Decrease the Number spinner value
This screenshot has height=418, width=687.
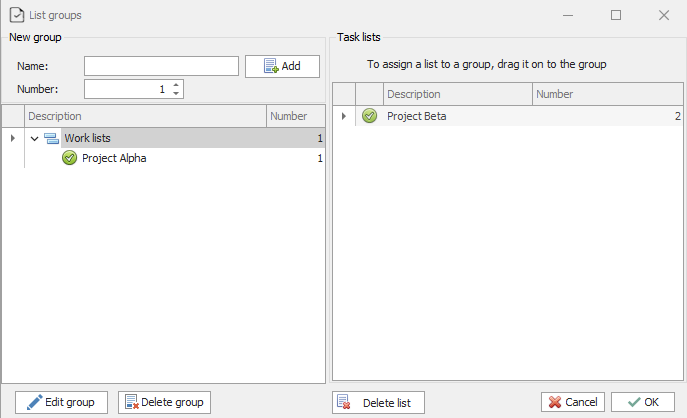coord(177,94)
